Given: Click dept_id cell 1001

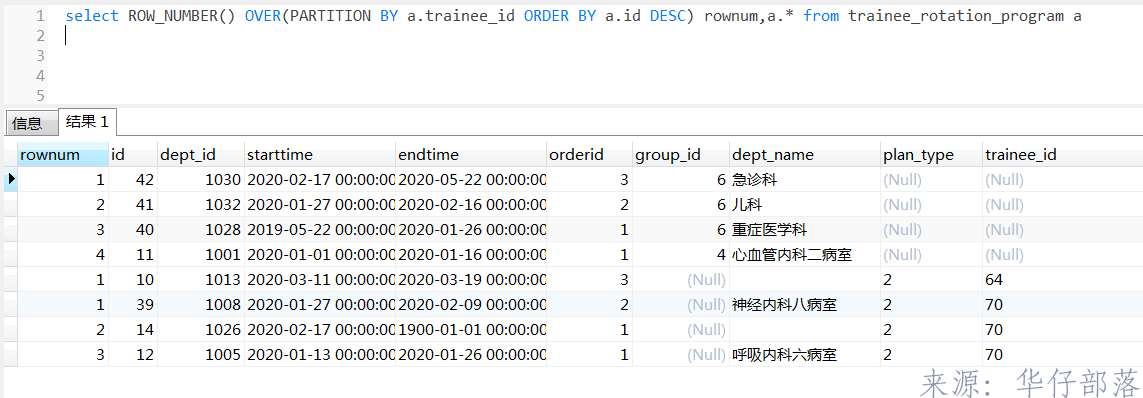Looking at the screenshot, I should tap(200, 255).
